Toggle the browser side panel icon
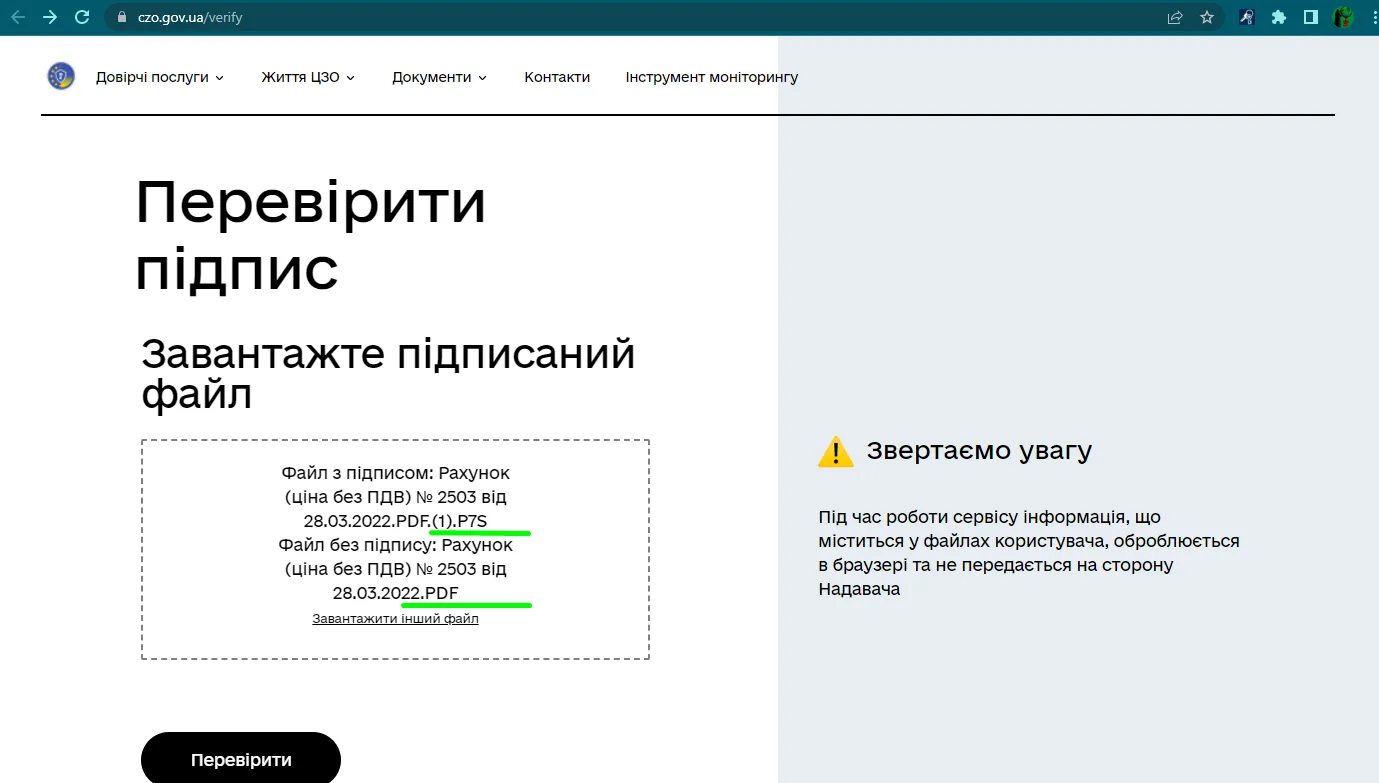Screen dimensions: 1379x783 pos(1311,17)
